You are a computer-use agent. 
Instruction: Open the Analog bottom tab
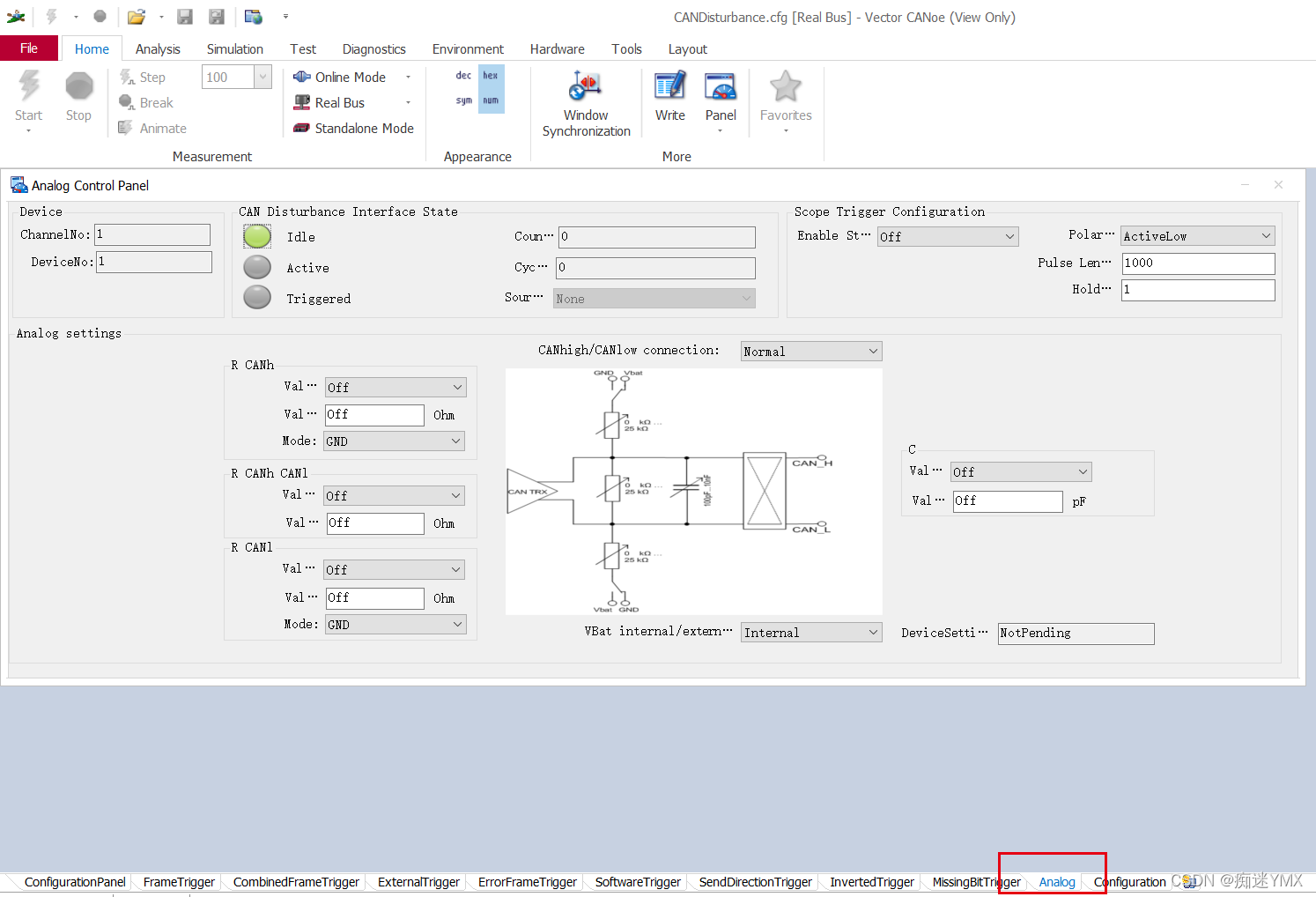(x=1056, y=882)
